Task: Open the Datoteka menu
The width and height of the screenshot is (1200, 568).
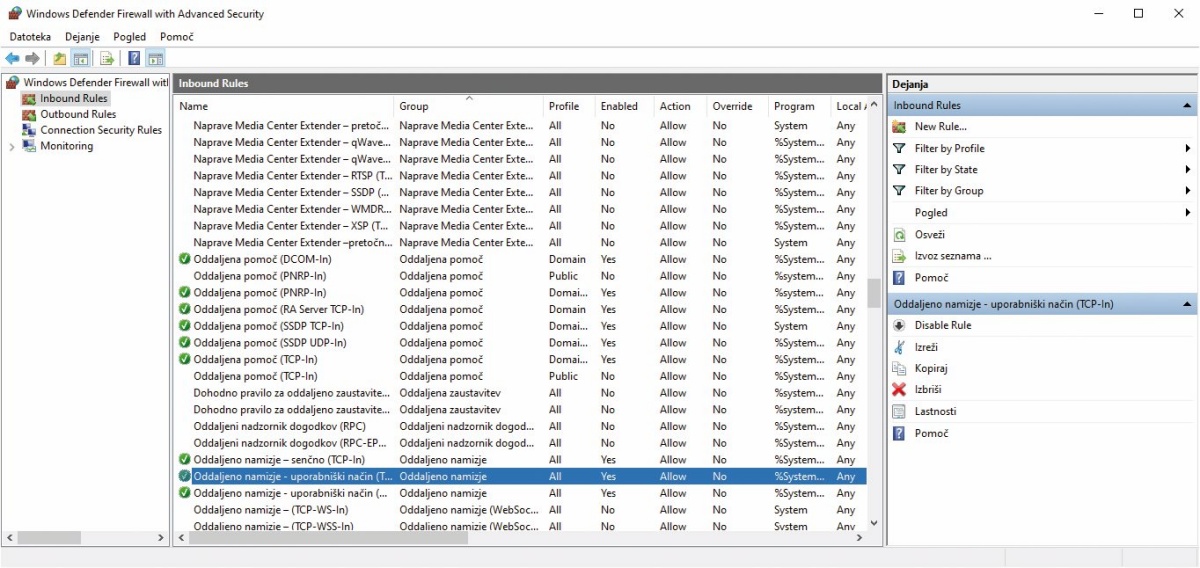Action: 30,36
